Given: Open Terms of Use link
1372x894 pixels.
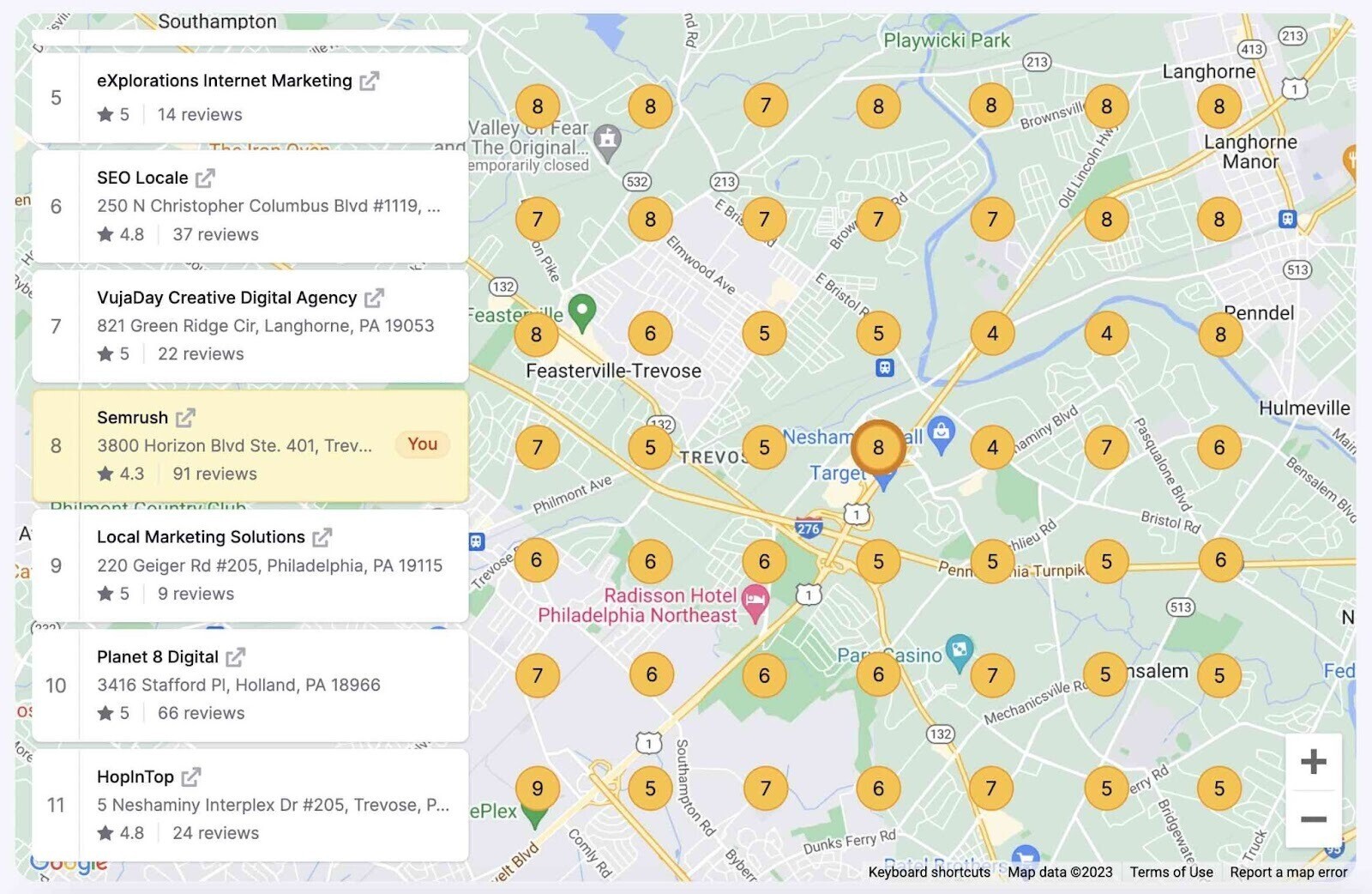Looking at the screenshot, I should [1170, 872].
